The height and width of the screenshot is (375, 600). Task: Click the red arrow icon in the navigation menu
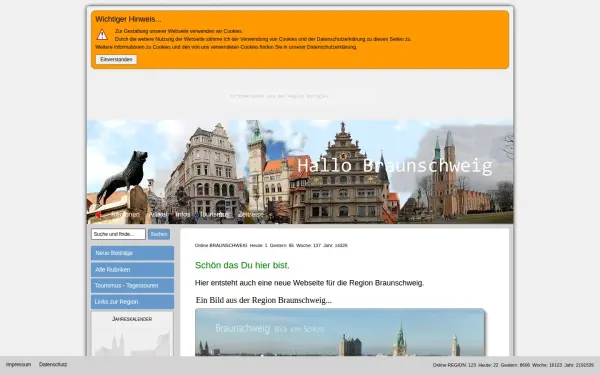coord(98,215)
